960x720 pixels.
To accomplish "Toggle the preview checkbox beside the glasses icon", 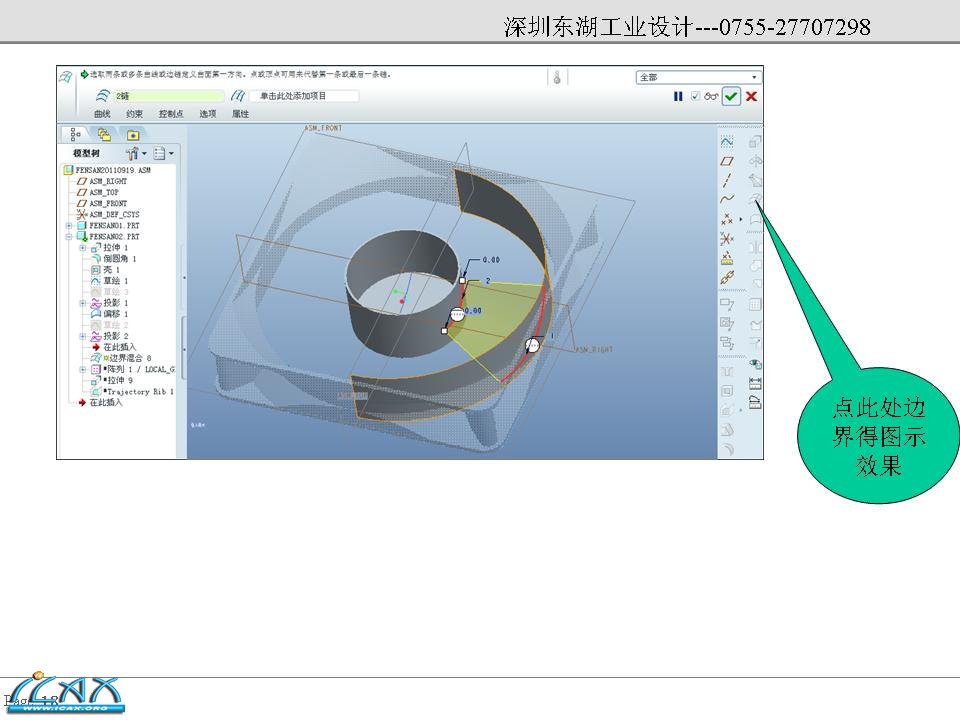I will tap(695, 96).
